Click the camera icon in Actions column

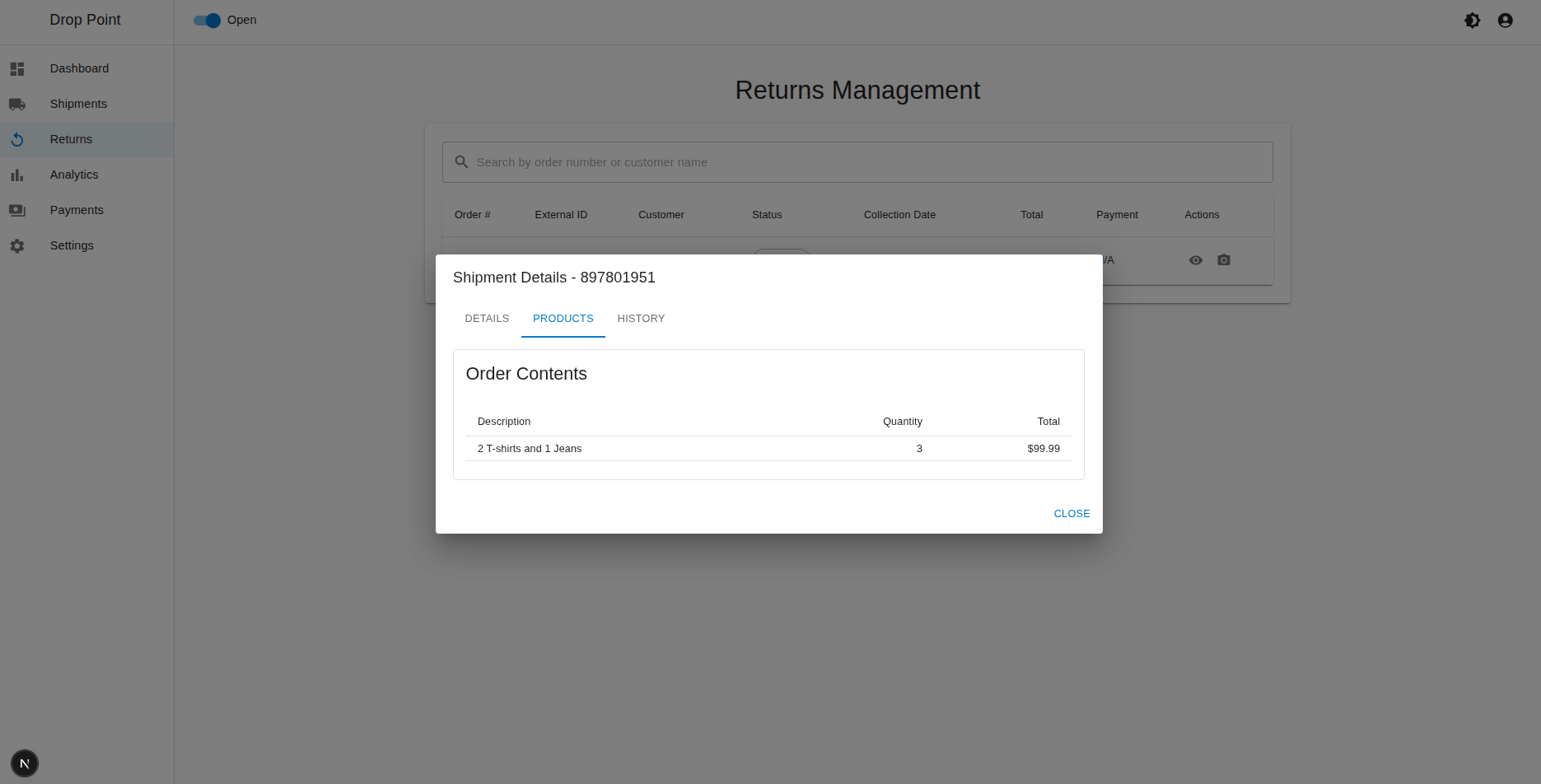[x=1223, y=259]
